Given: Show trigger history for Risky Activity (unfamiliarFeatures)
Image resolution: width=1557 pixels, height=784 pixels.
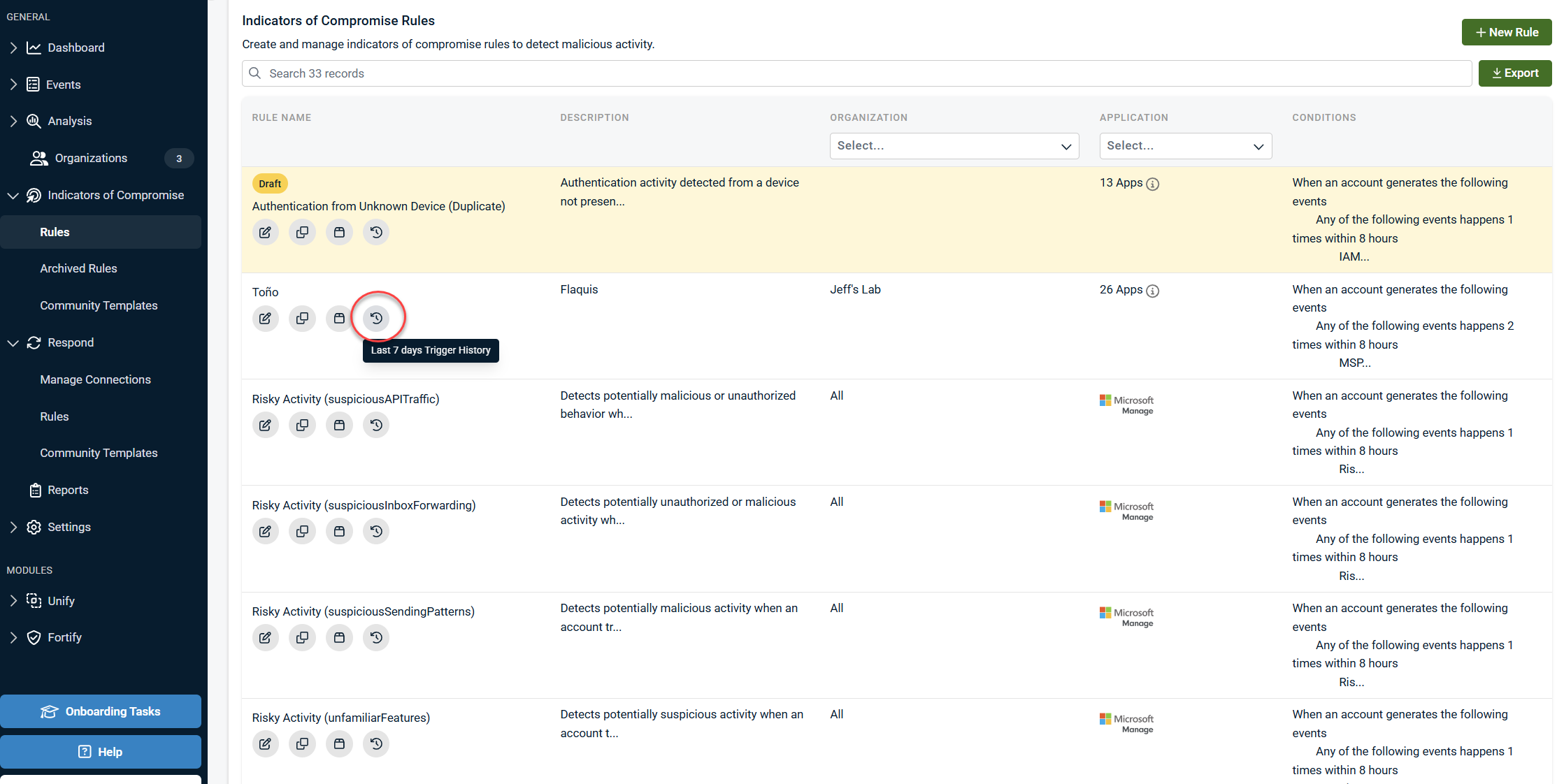Looking at the screenshot, I should 376,744.
